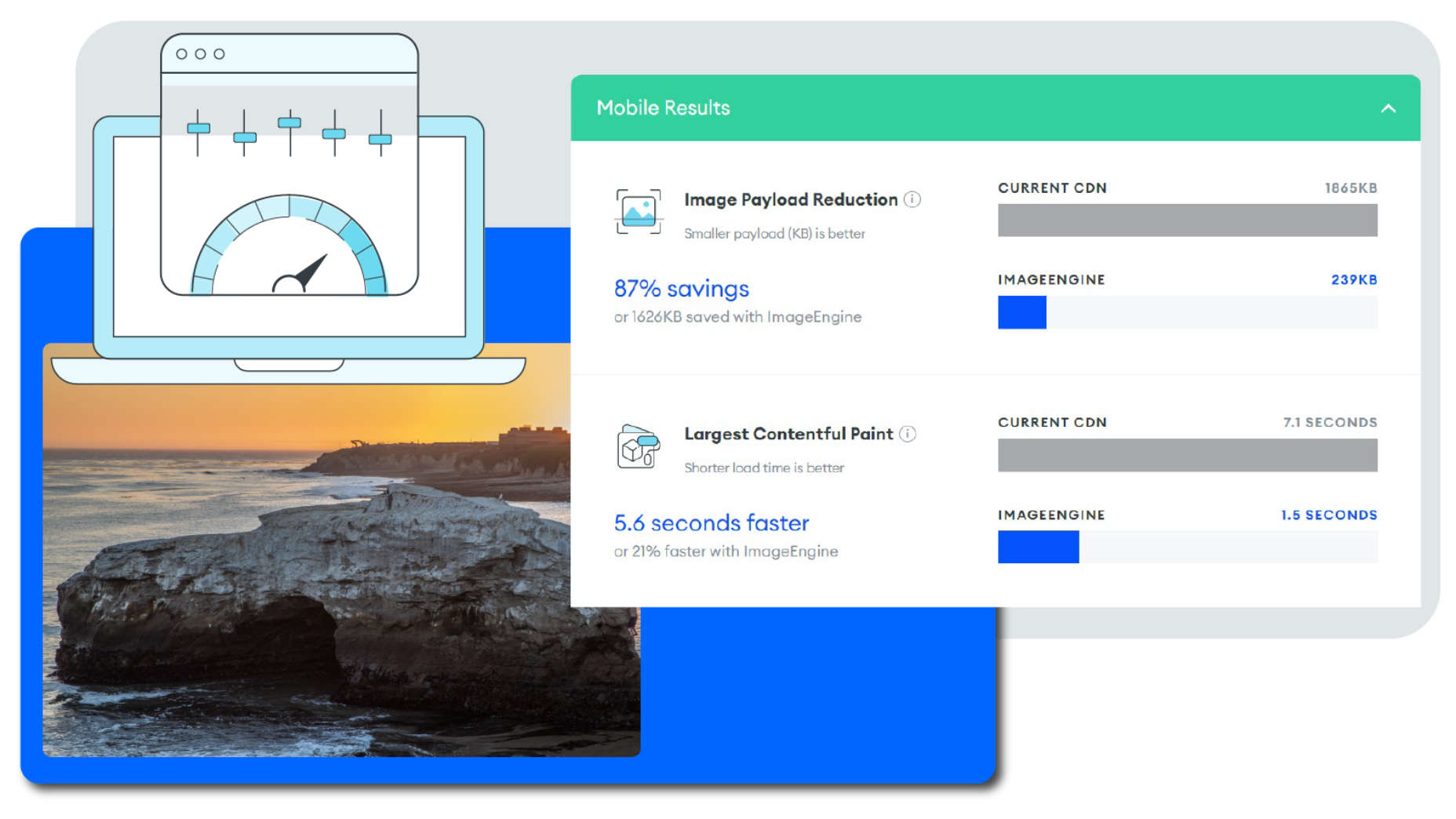Screen dimensions: 1456x819
Task: Click the 239KB value label
Action: pos(1354,280)
